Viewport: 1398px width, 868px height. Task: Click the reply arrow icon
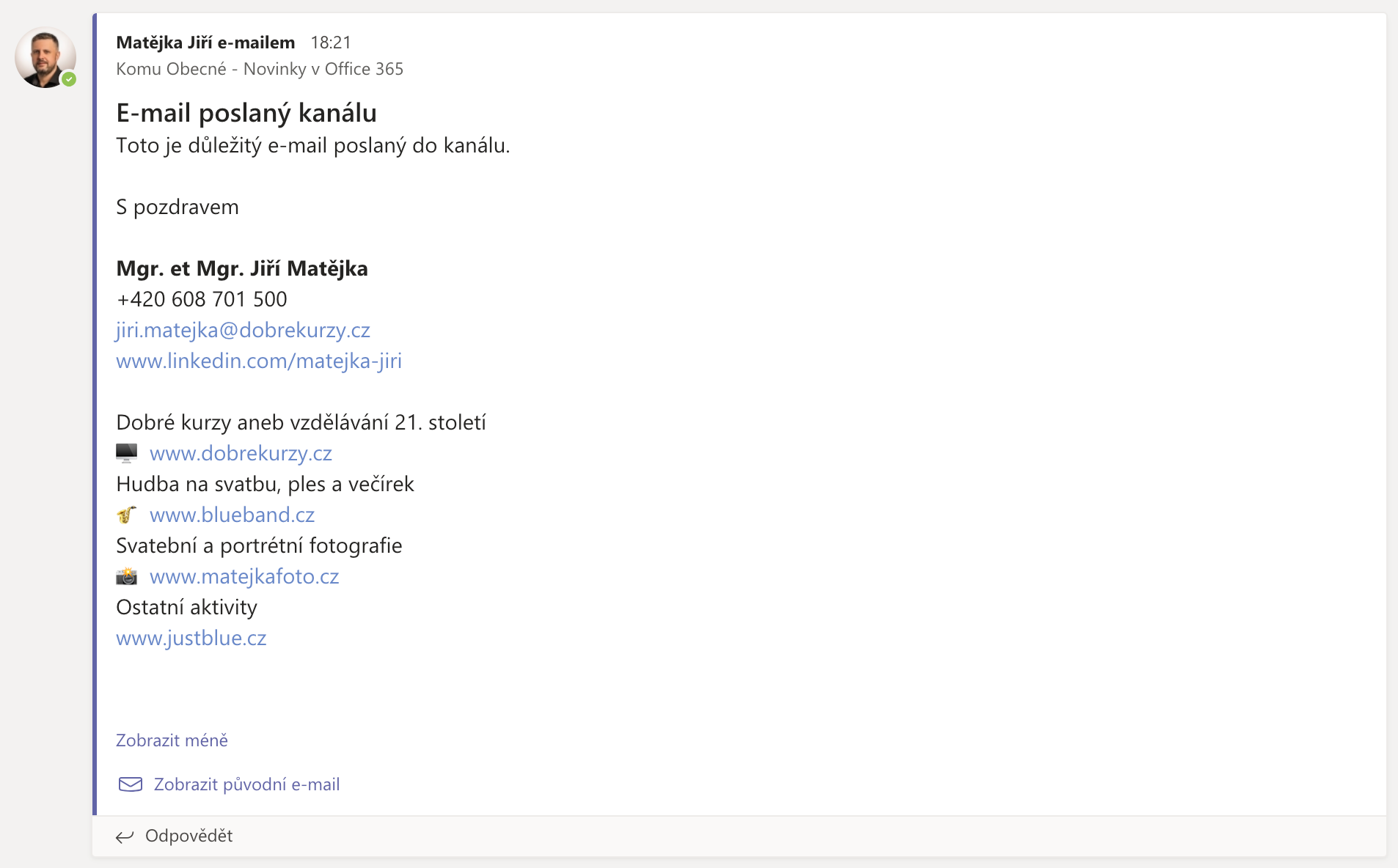click(125, 836)
